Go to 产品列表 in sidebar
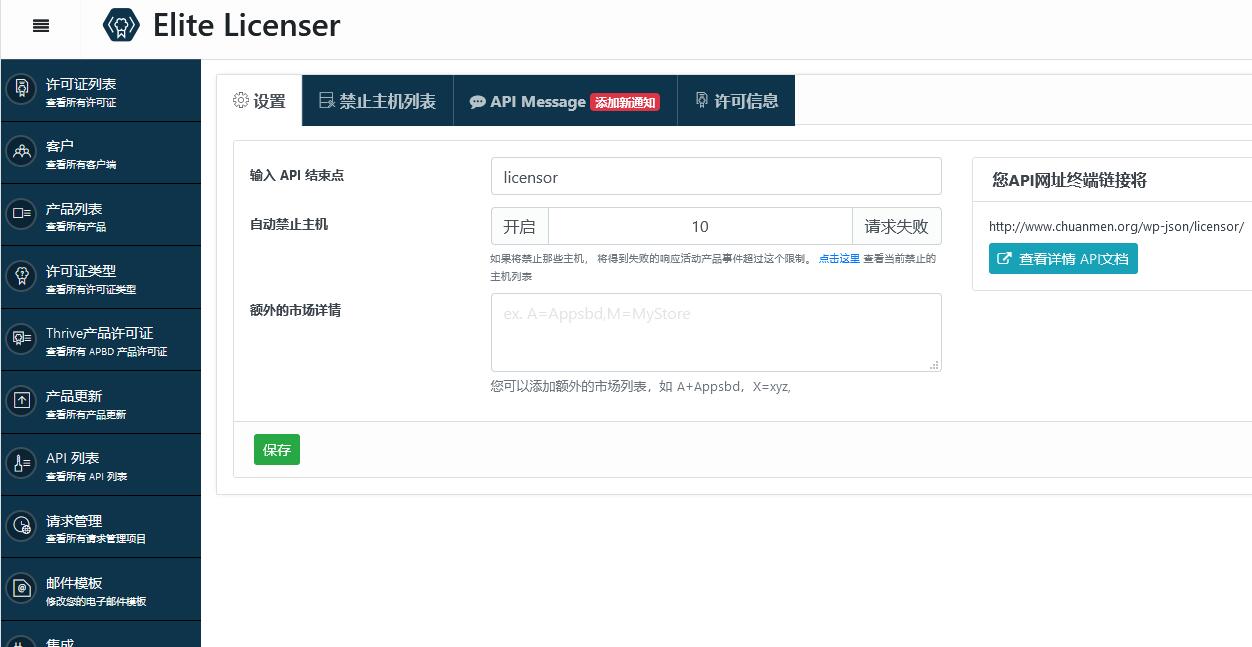The image size is (1252, 647). pos(101,215)
